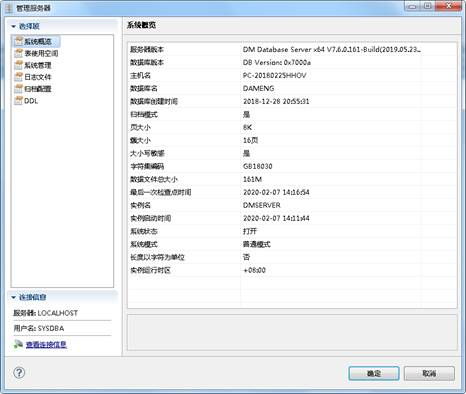Image resolution: width=466 pixels, height=394 pixels.
Task: Select the 实例名 row label
Action: coord(140,206)
